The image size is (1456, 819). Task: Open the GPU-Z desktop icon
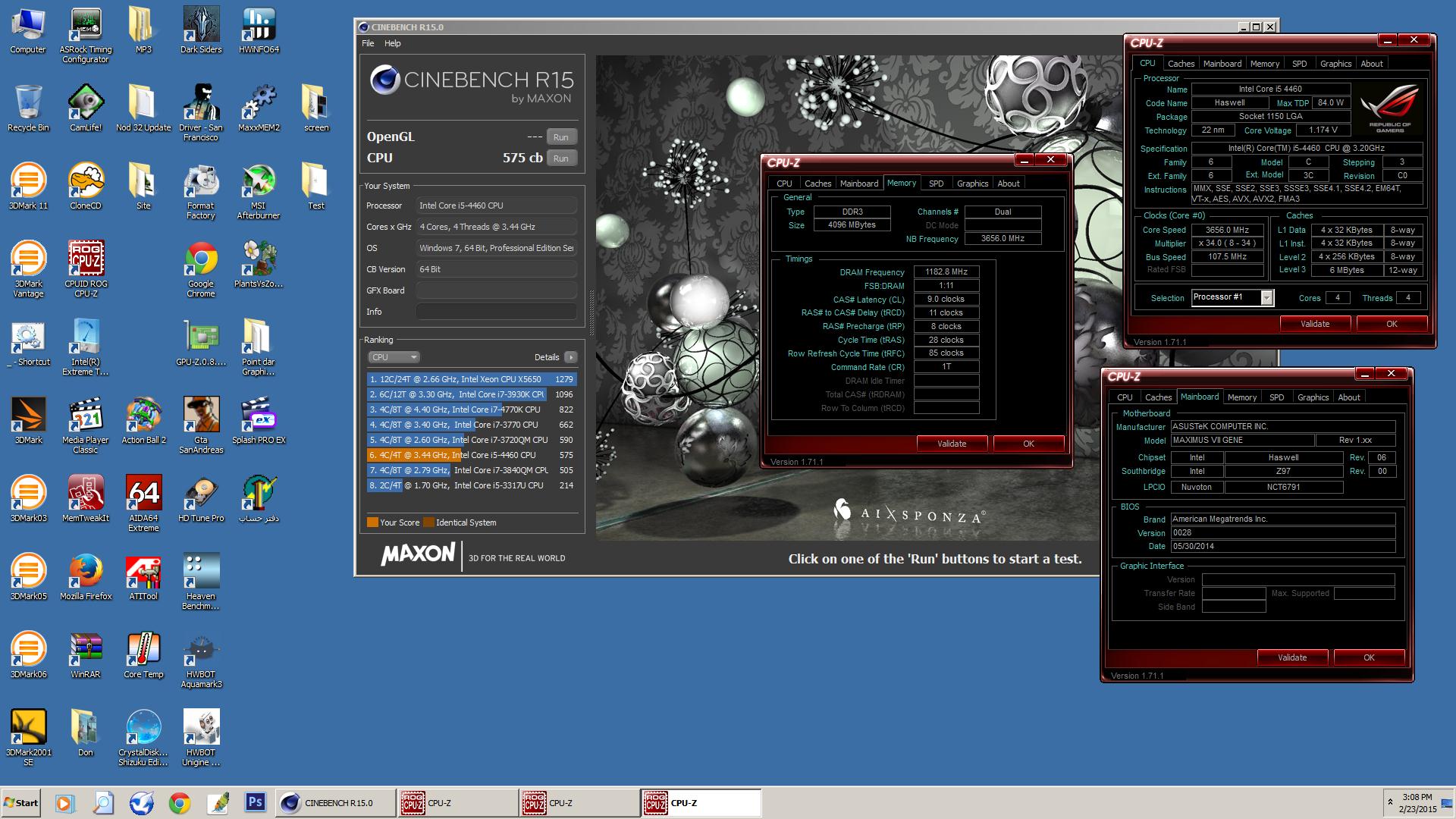pyautogui.click(x=201, y=343)
